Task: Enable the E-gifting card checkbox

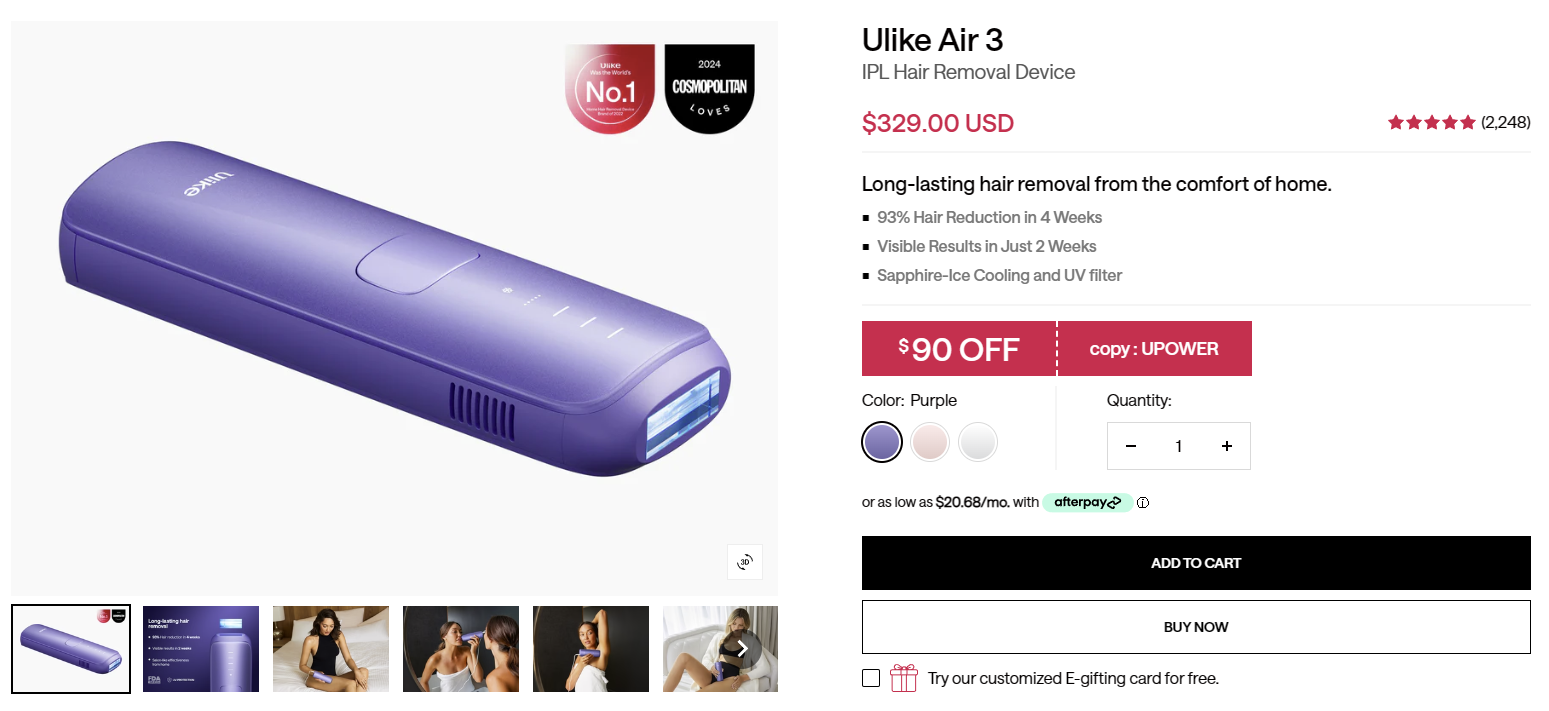Action: (871, 678)
